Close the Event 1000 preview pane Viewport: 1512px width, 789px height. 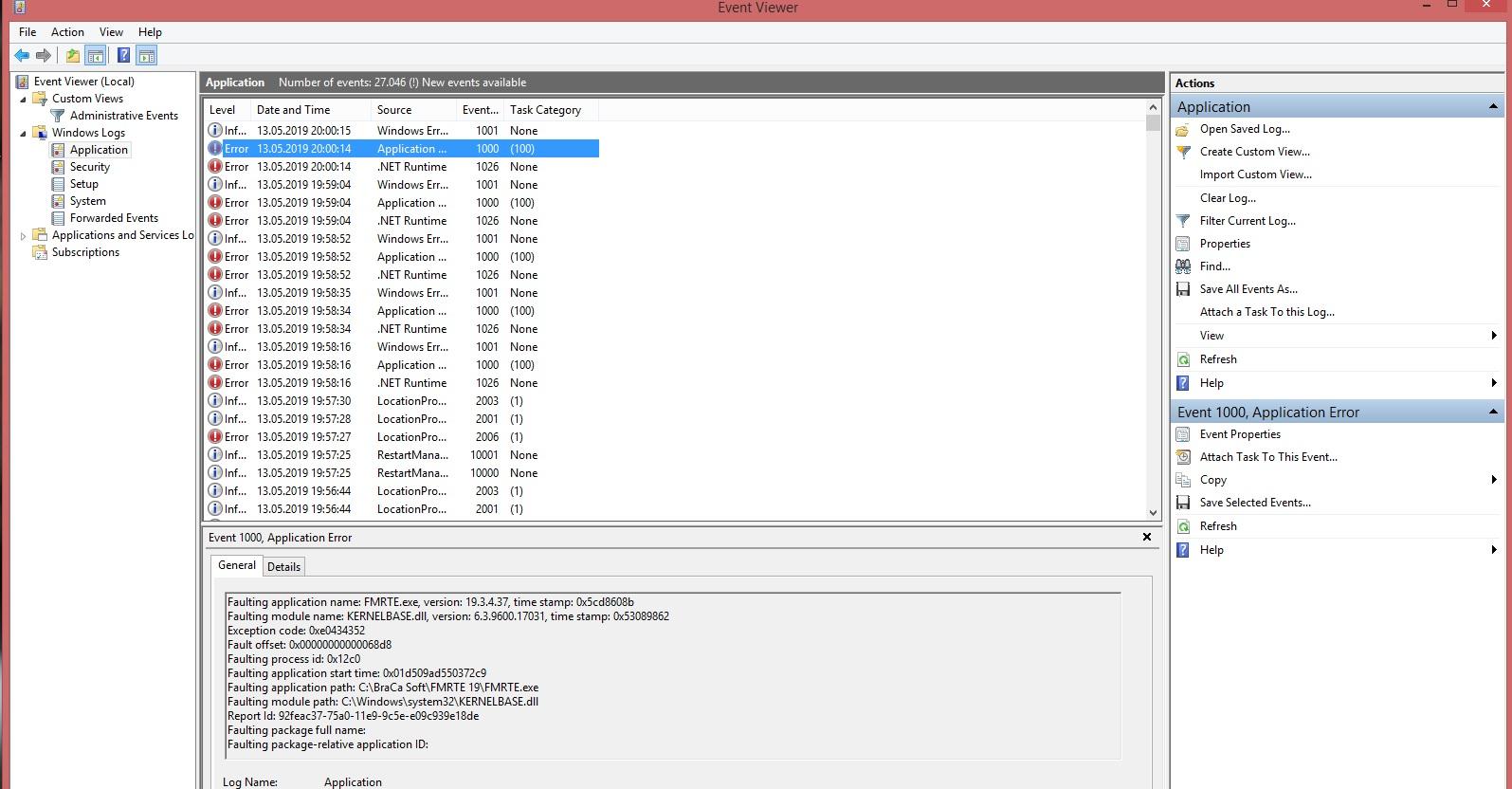point(1147,537)
